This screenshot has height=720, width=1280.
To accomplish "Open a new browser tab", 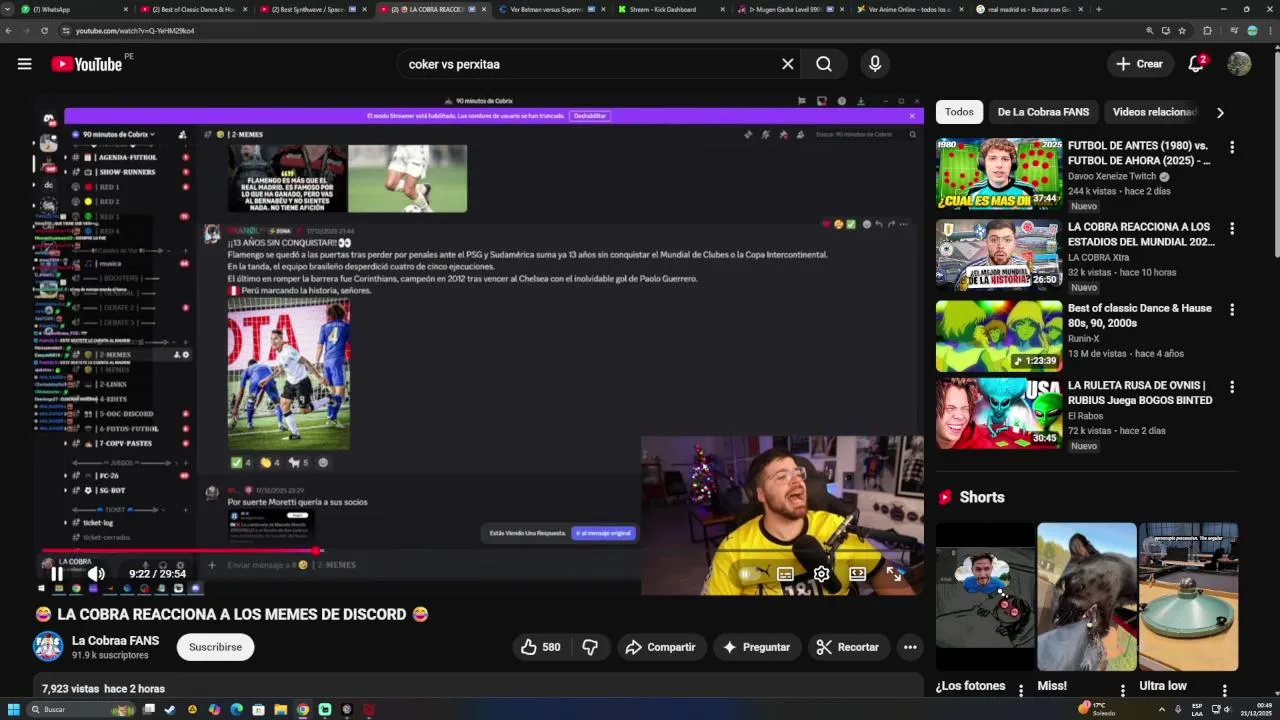I will 1098,9.
